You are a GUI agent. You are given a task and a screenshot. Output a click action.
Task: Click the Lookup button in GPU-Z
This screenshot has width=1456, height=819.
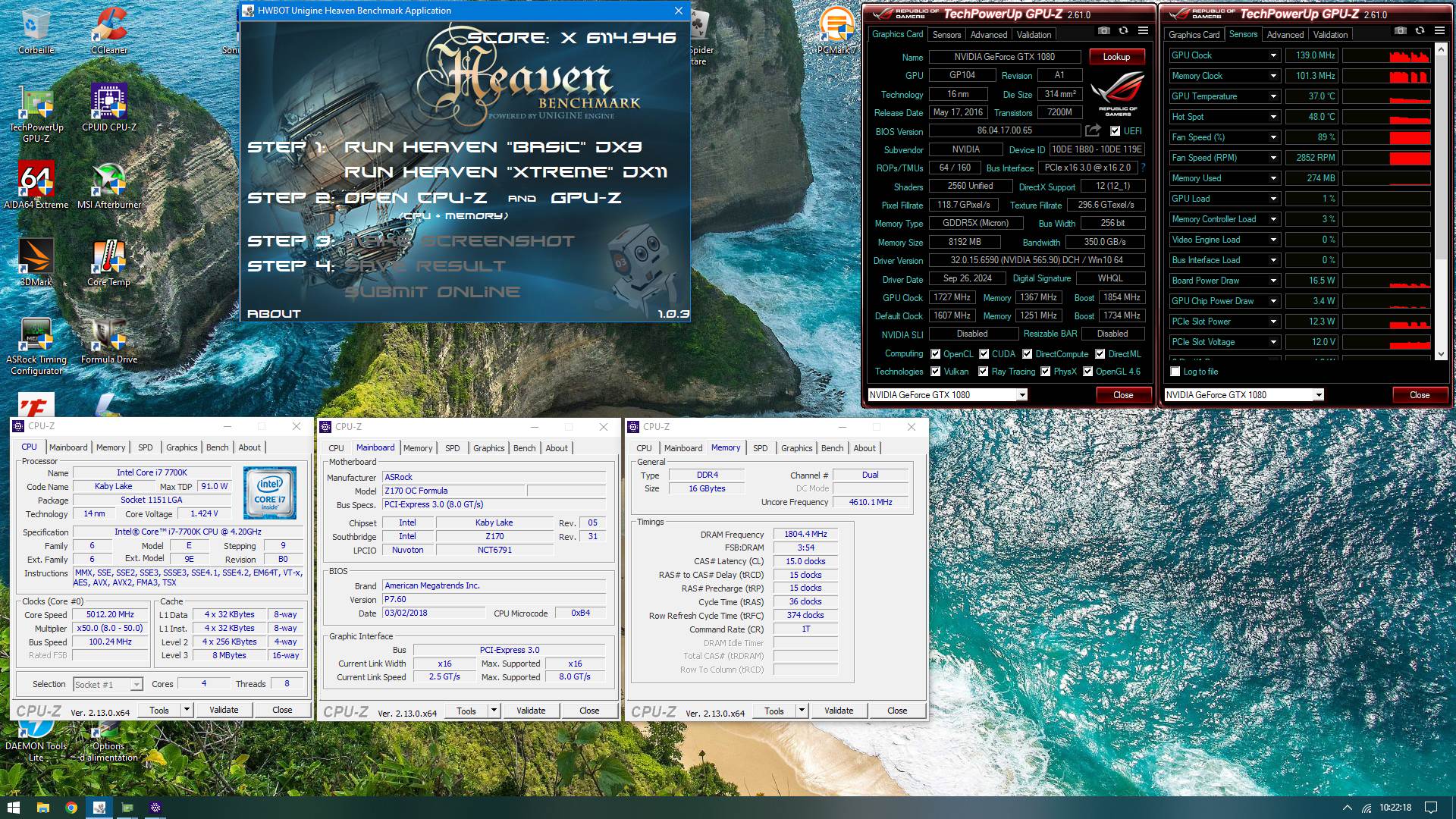click(1116, 57)
